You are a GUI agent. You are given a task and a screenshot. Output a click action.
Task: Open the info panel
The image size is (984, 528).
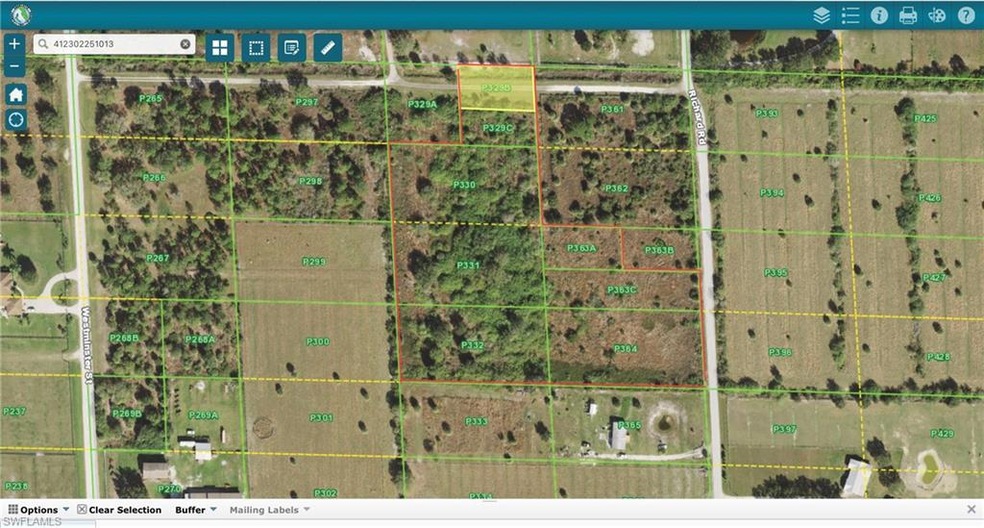point(879,15)
